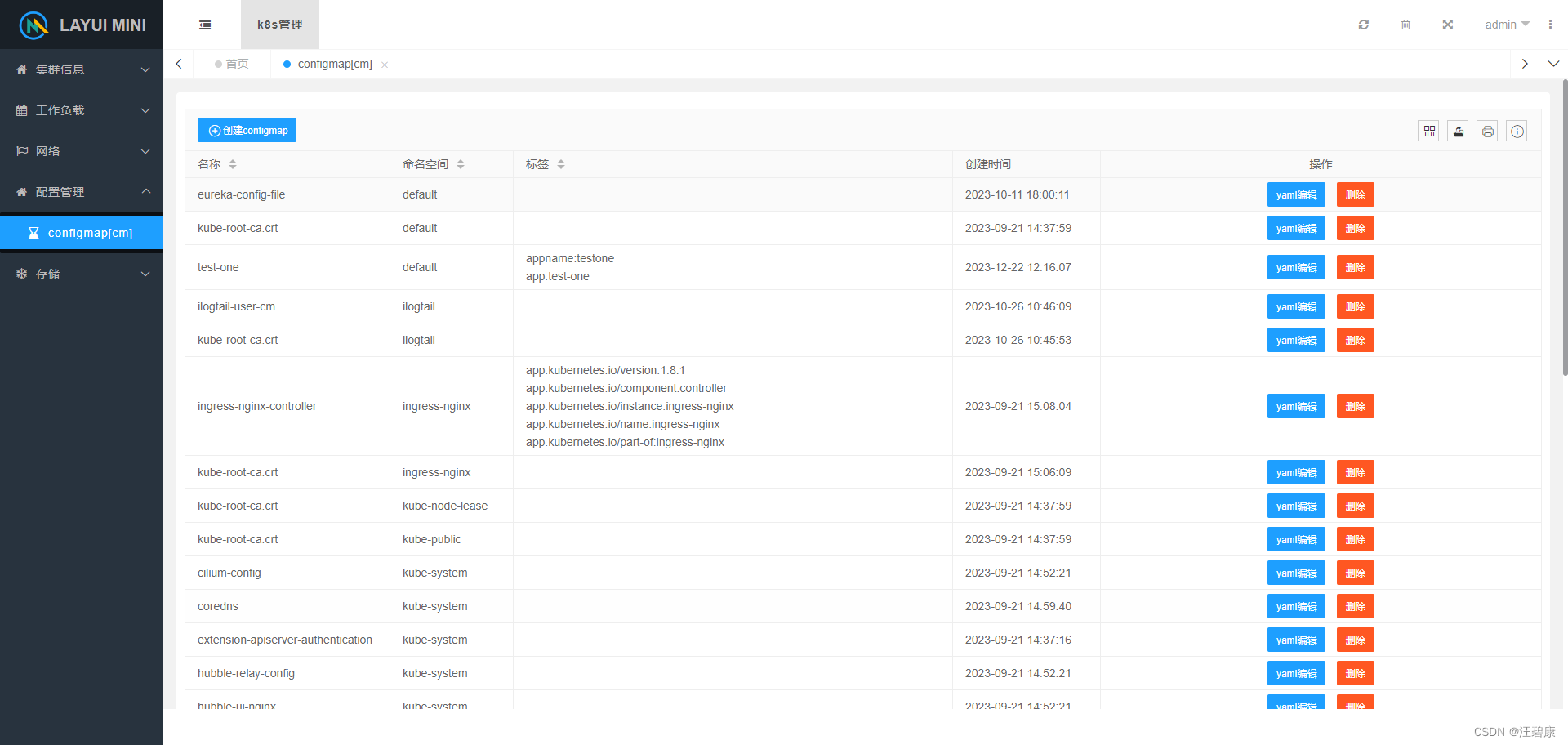Click yaml编辑 for ingress-nginx-controller

[x=1296, y=406]
